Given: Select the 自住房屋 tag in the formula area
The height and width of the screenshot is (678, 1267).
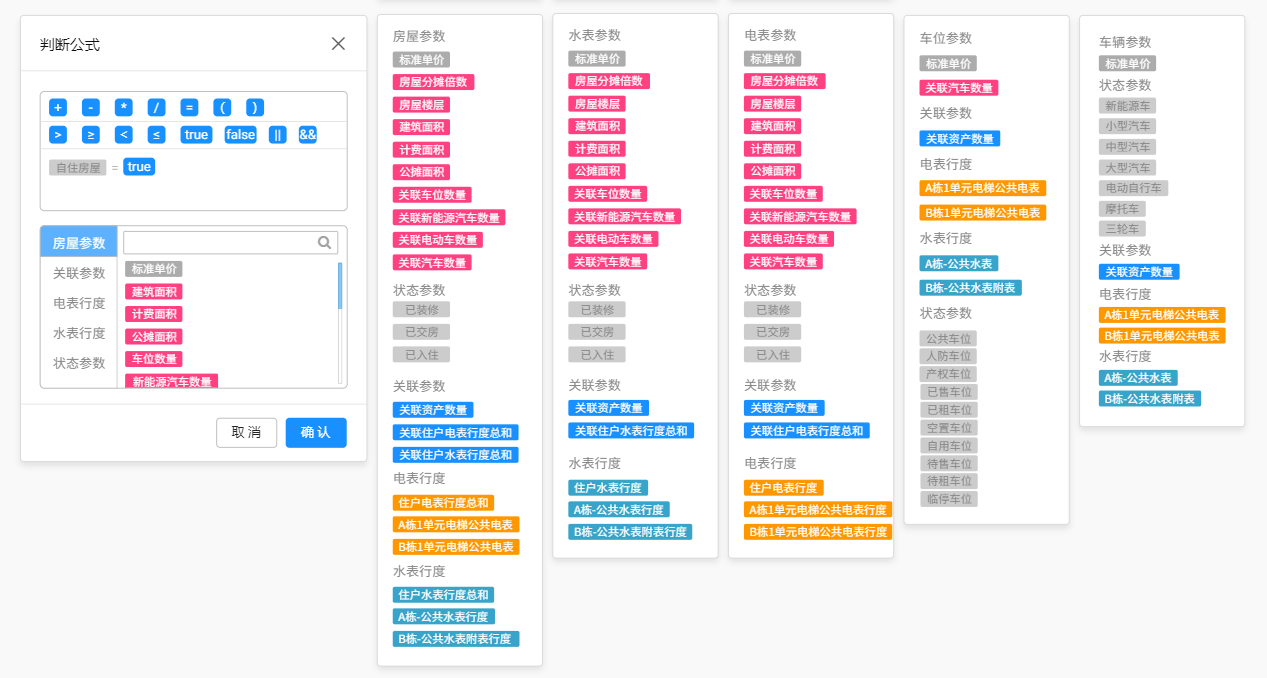Looking at the screenshot, I should point(78,168).
